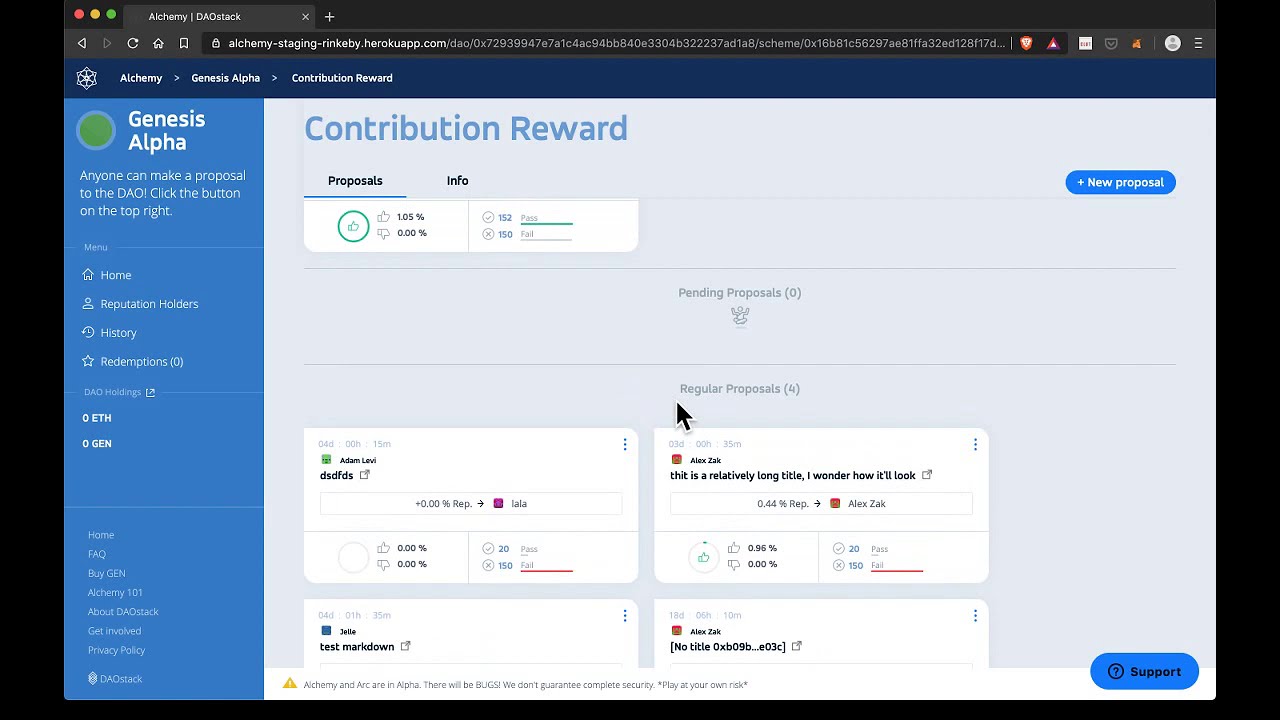The image size is (1280, 720).
Task: Vote thumbs up on Alex Zak's long title proposal
Action: tap(734, 548)
